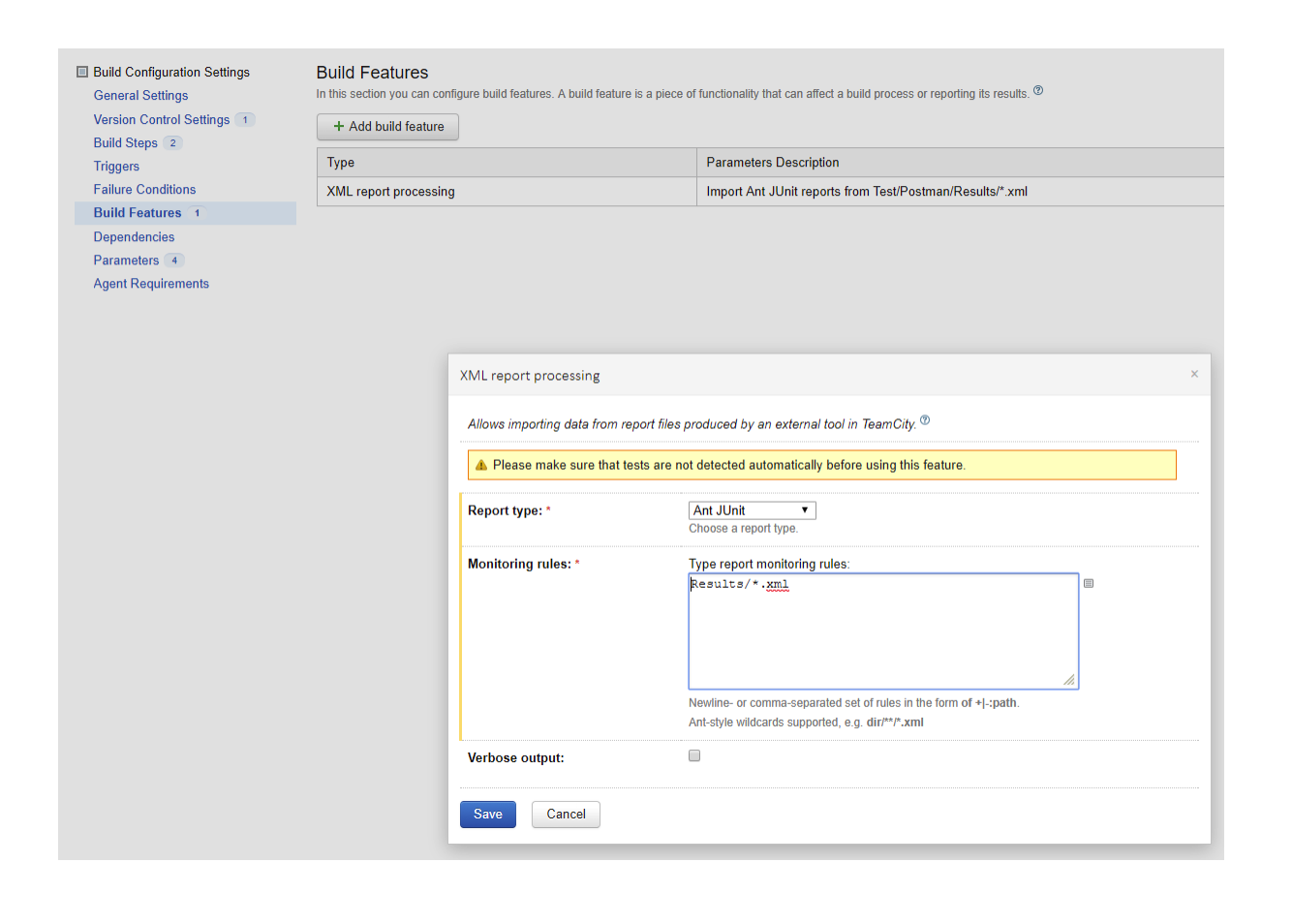Click the Monitoring rules text area
This screenshot has height=924, width=1292.
tap(883, 631)
